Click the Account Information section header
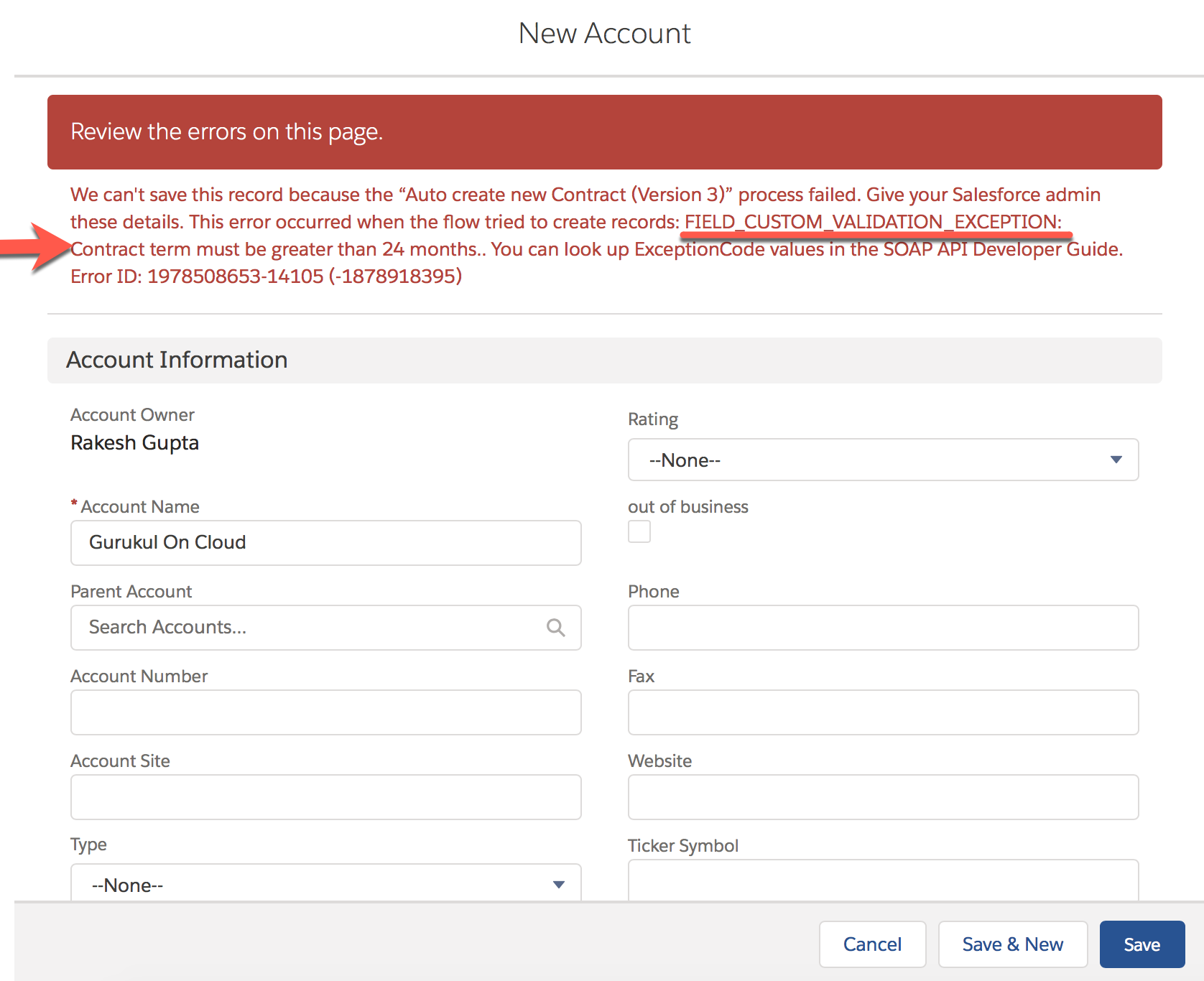The image size is (1204, 981). click(x=604, y=360)
